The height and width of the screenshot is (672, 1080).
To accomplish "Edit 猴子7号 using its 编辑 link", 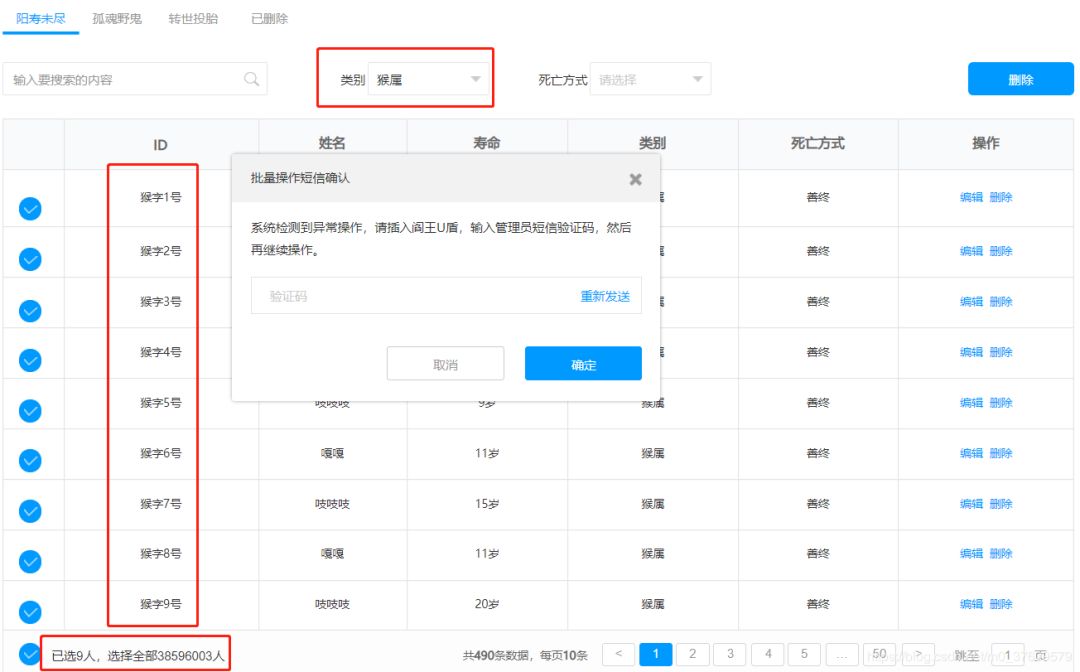I will tap(972, 504).
